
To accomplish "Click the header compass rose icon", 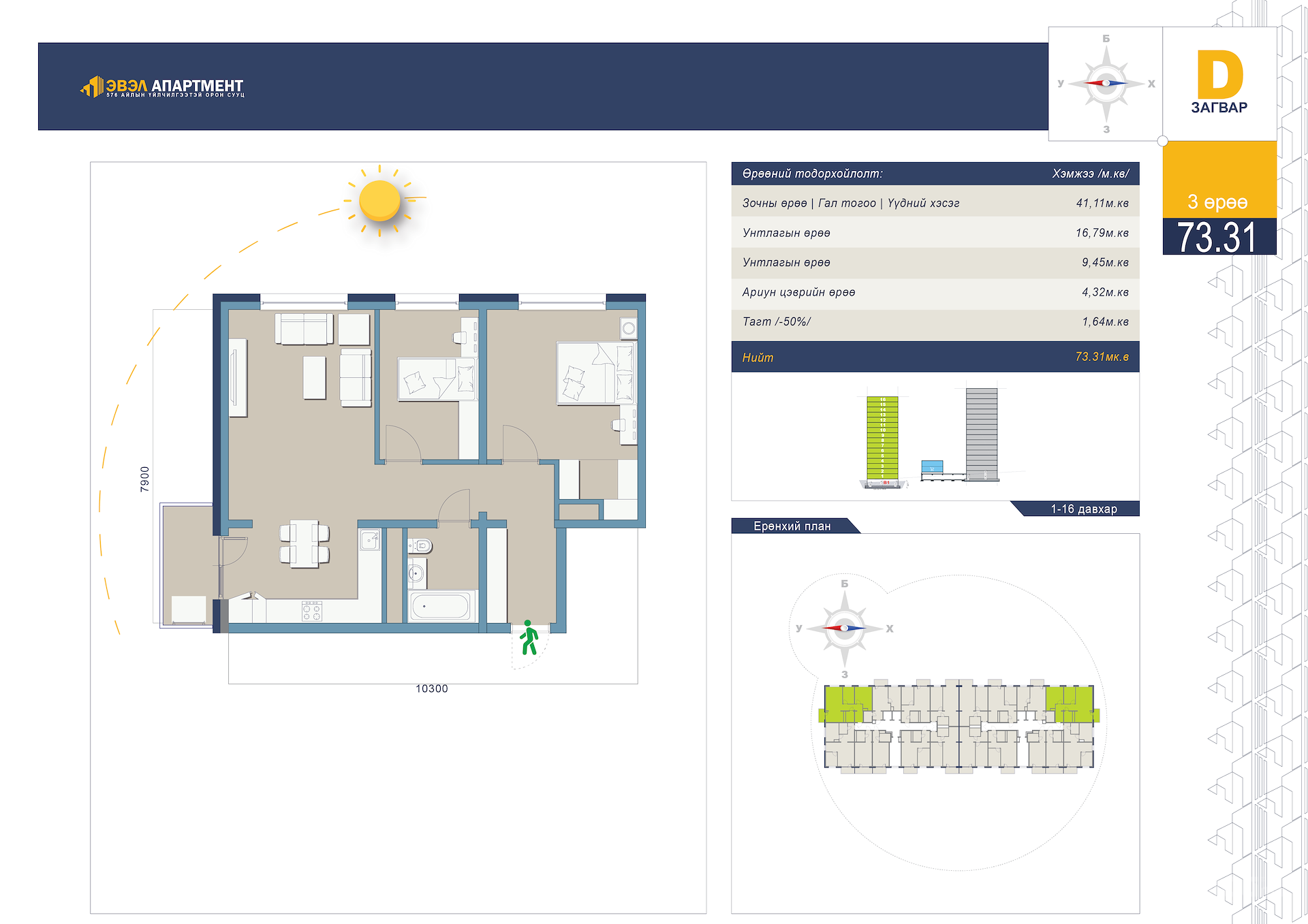I will click(1106, 83).
